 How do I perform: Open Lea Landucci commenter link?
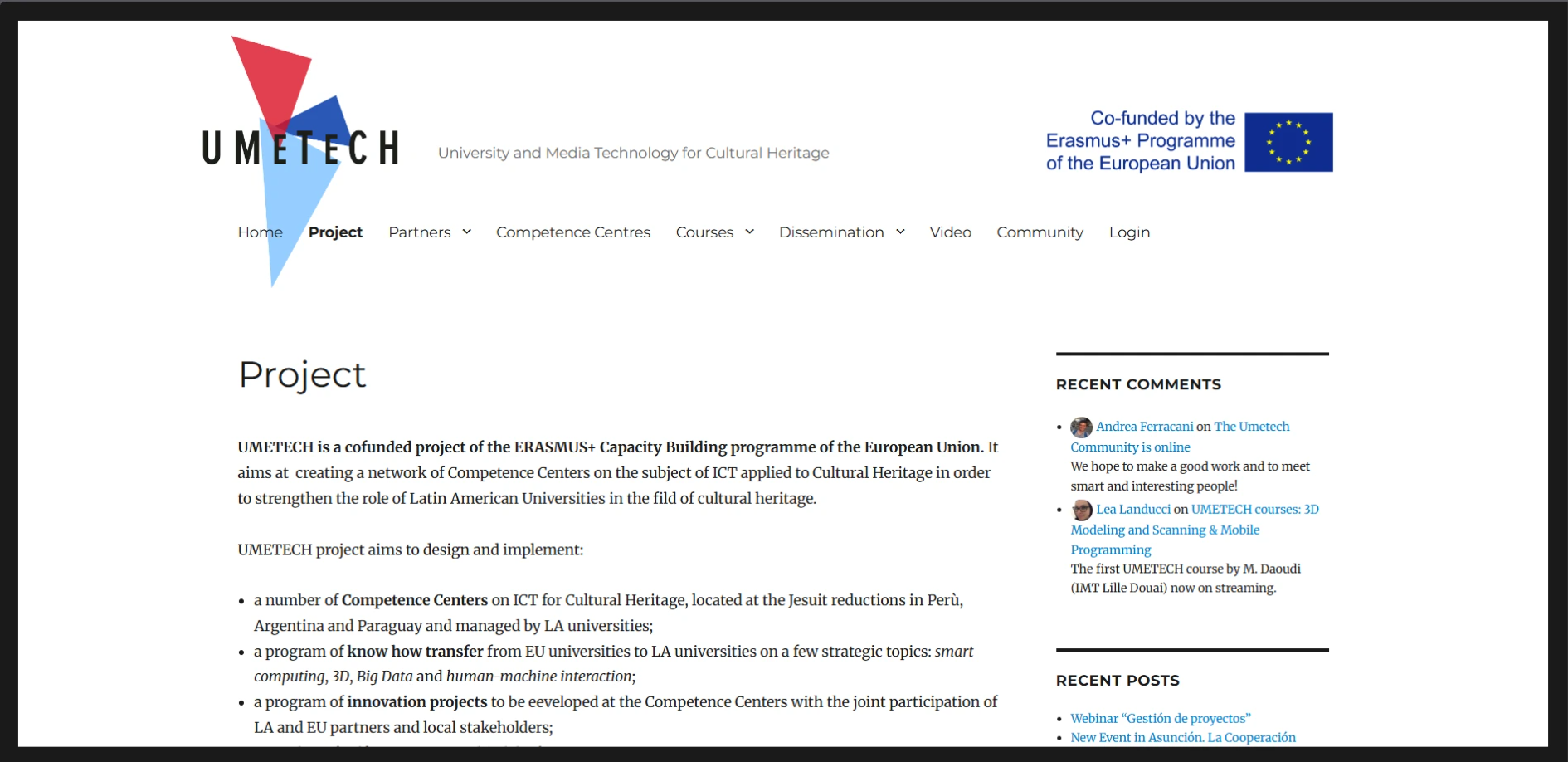[x=1132, y=510]
